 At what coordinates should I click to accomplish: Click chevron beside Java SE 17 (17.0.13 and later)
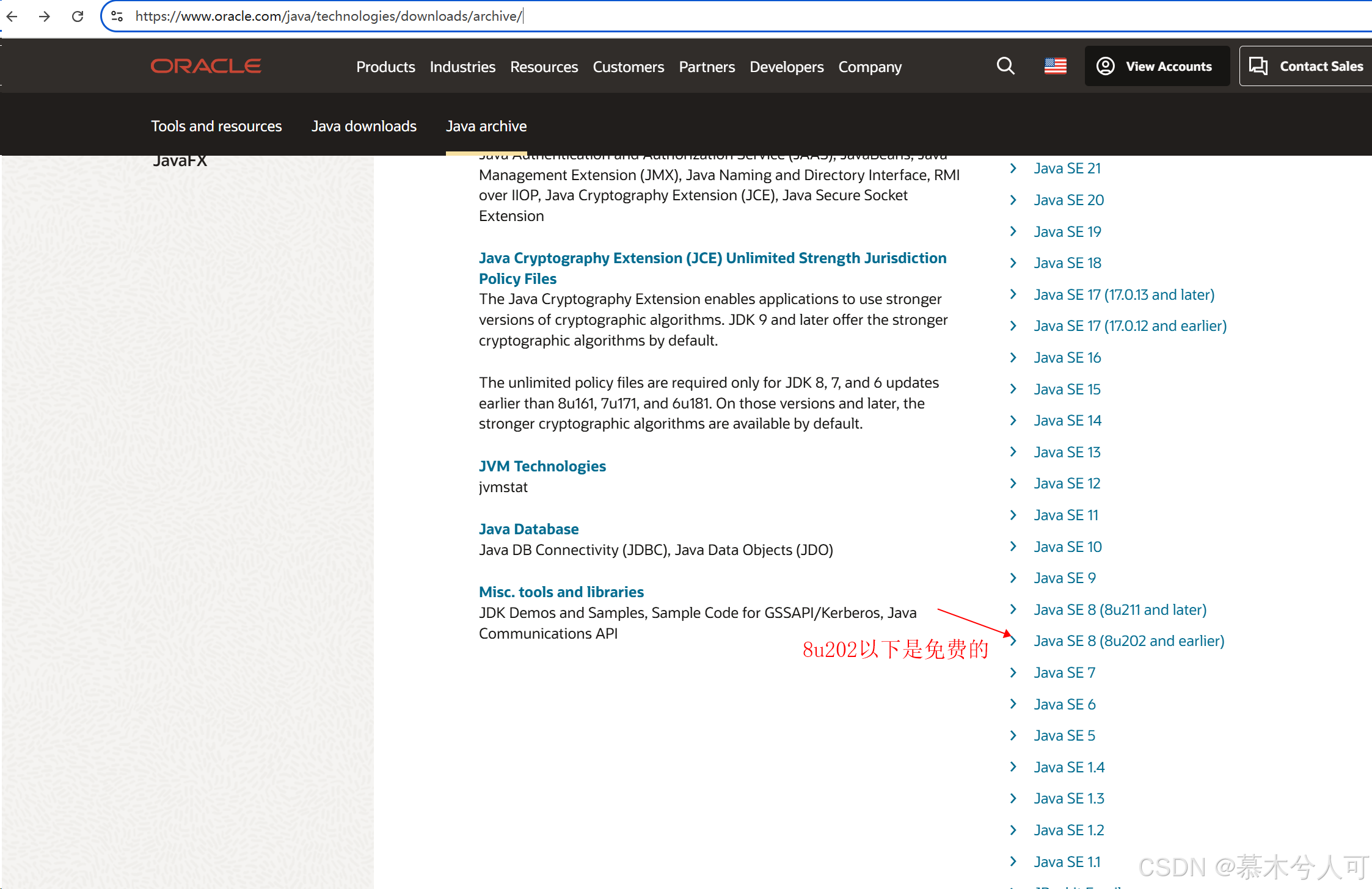coord(1013,294)
